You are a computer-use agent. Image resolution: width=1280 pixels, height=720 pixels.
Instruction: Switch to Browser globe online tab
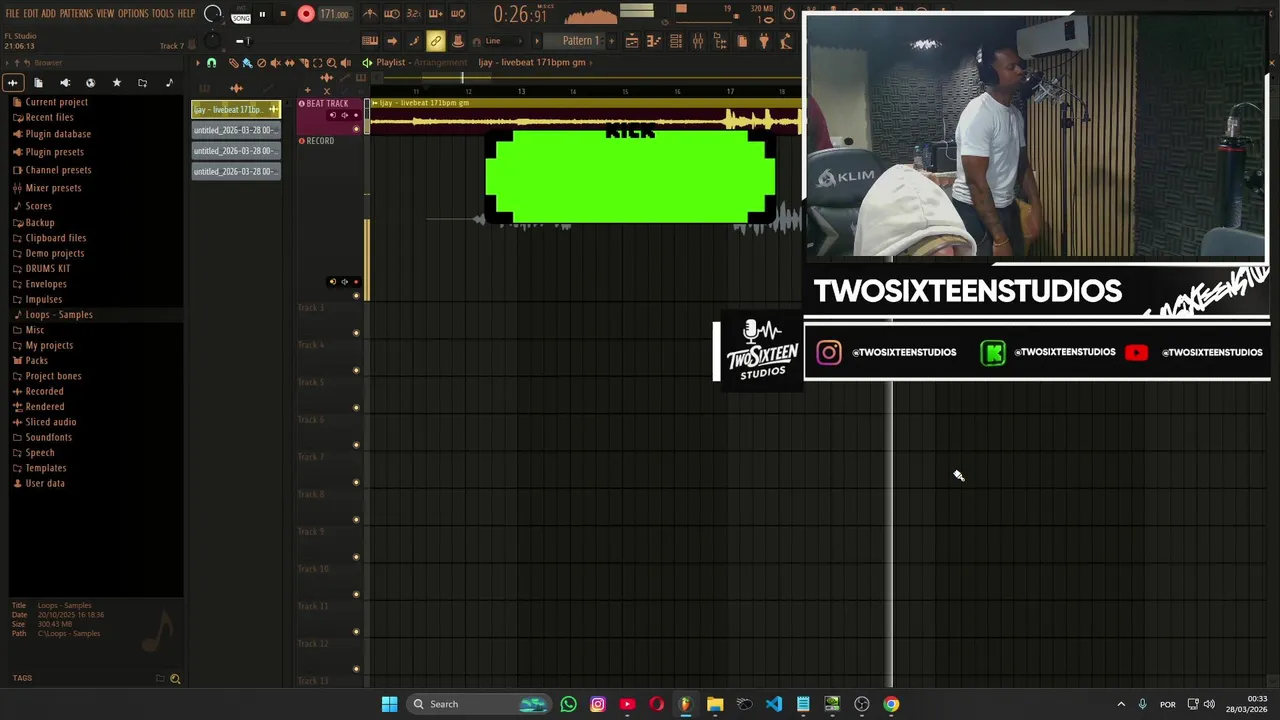[x=91, y=83]
